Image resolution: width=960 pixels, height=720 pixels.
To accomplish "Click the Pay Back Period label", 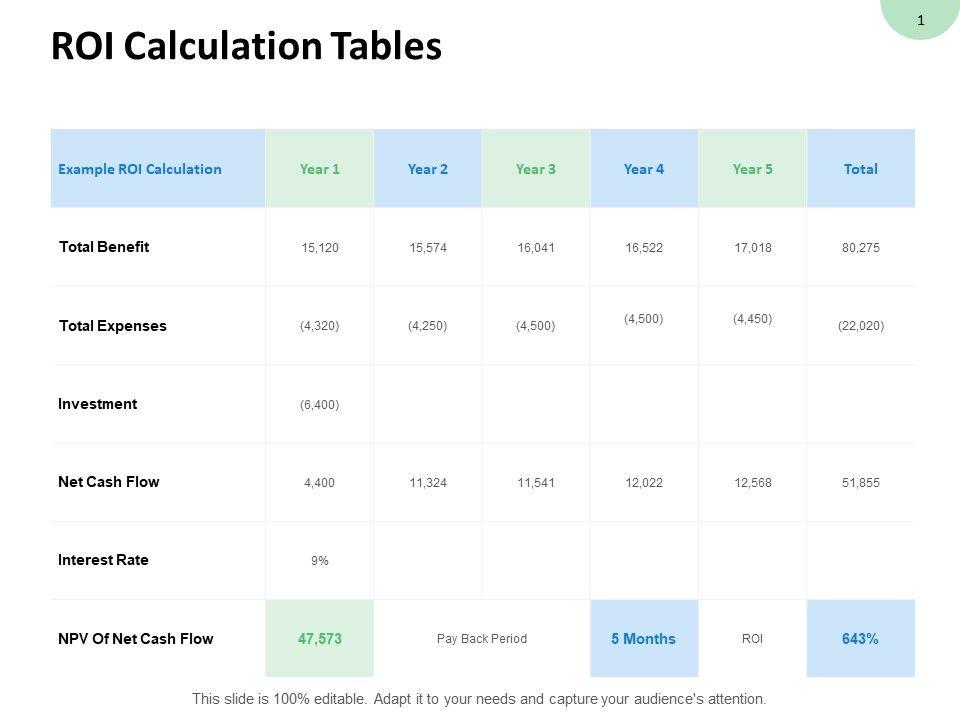I will point(482,639).
